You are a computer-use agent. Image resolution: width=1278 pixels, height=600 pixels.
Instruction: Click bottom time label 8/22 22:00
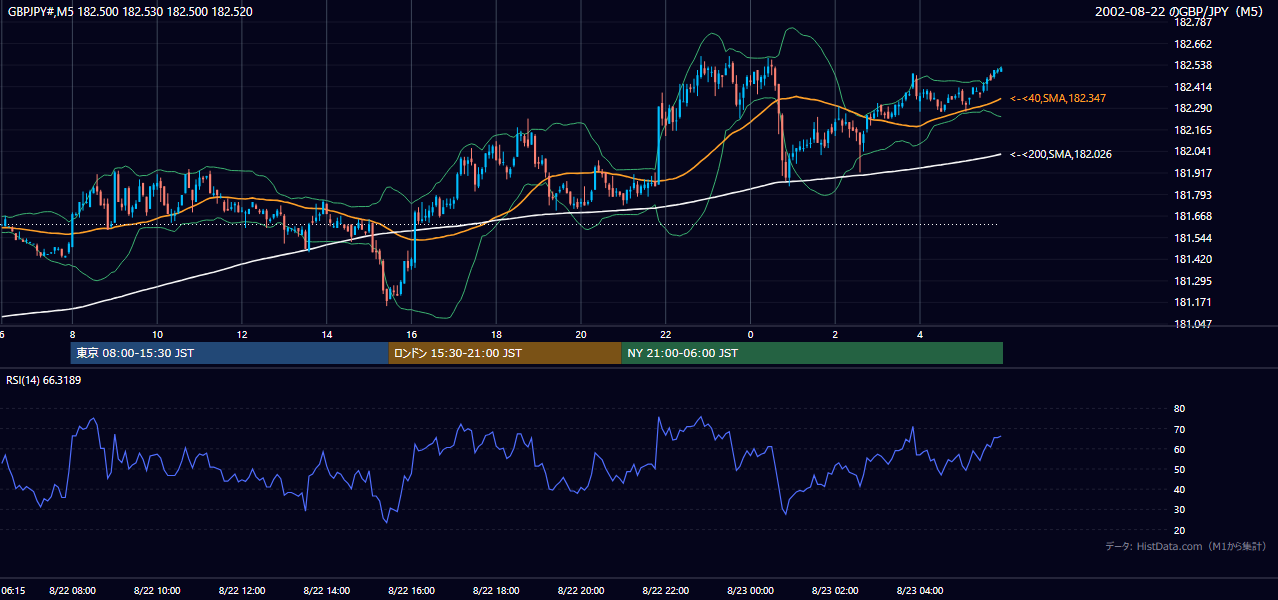(x=665, y=591)
